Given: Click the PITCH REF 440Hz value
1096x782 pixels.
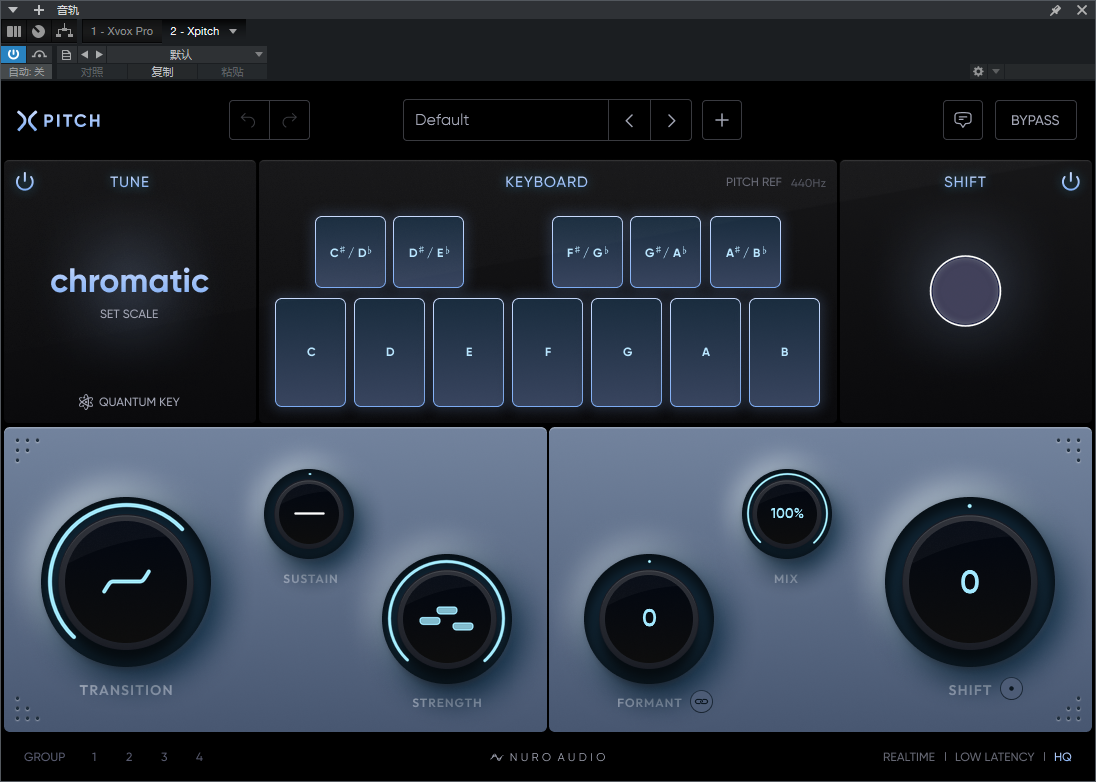Looking at the screenshot, I should (808, 183).
